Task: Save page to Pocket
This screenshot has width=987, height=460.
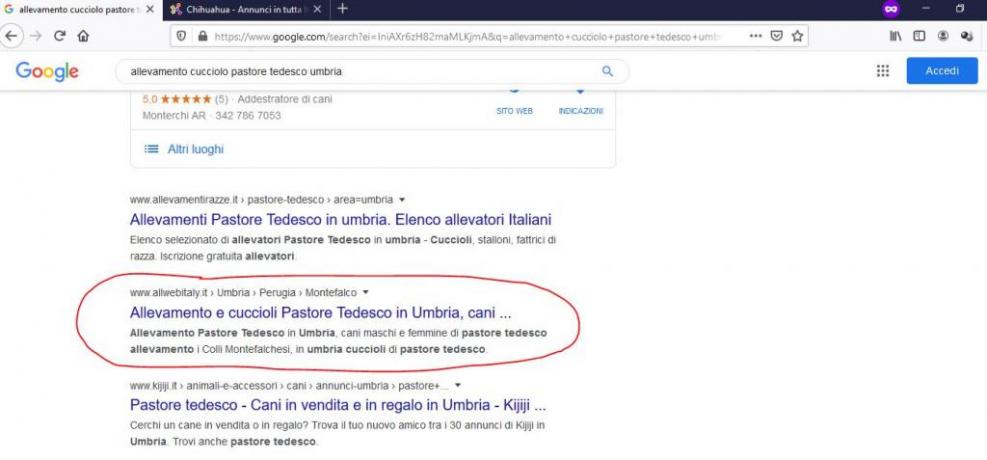Action: pyautogui.click(x=777, y=36)
